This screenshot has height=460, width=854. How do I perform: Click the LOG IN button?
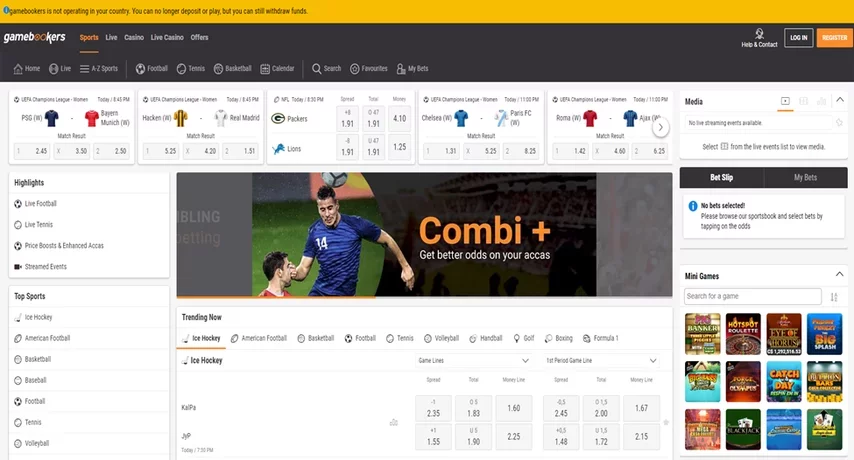798,38
